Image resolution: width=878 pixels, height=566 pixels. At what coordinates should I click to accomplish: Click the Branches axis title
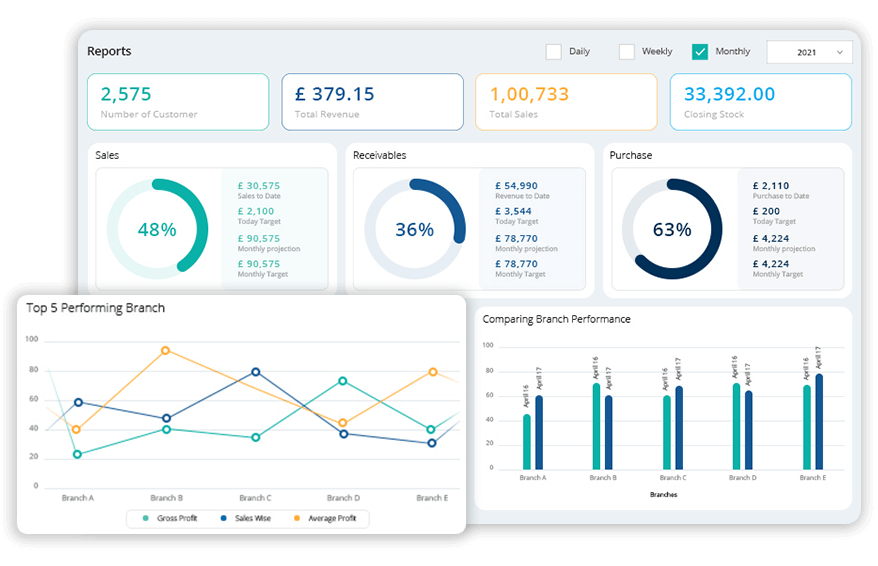tap(664, 494)
